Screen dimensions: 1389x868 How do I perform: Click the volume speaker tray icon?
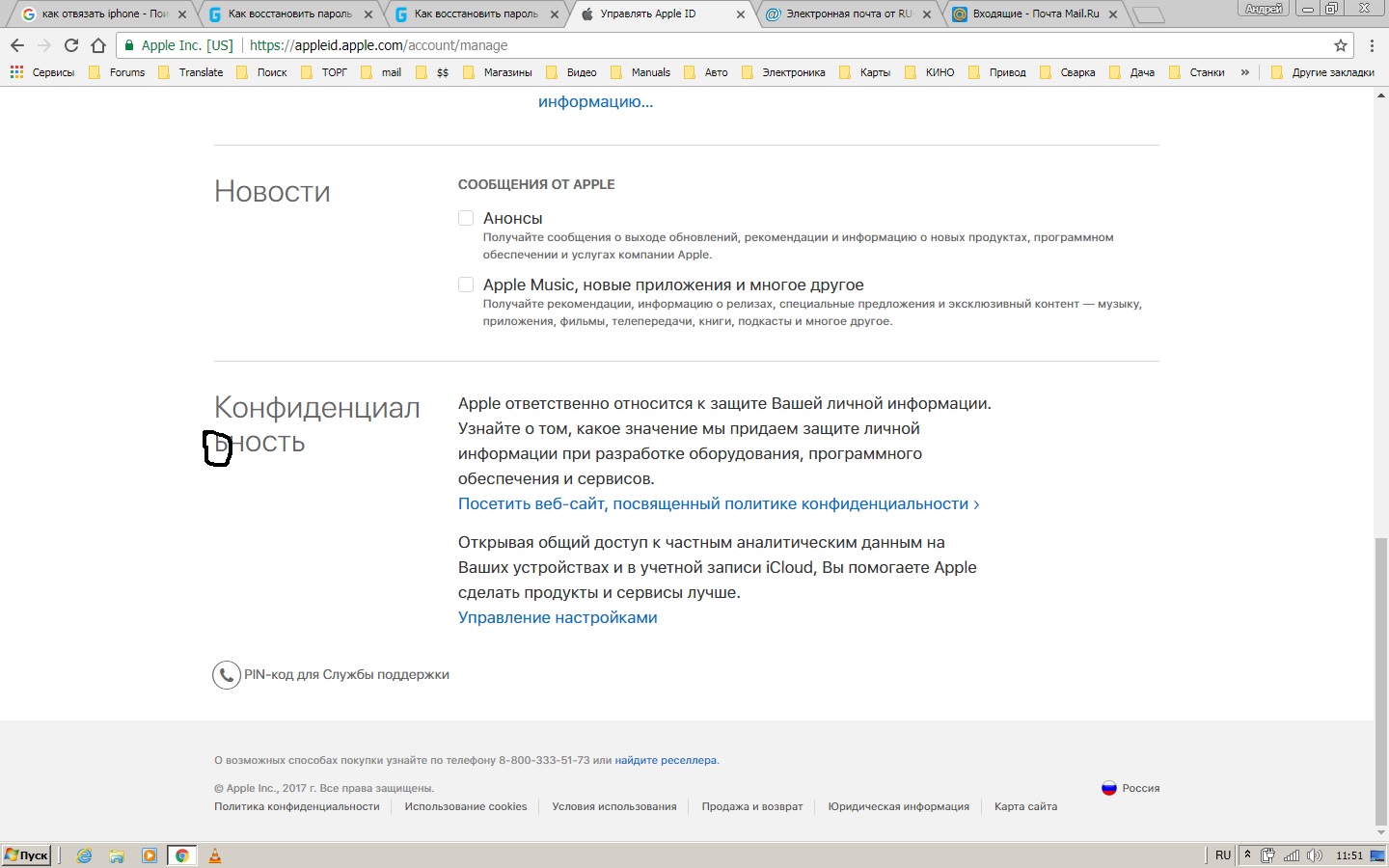(x=1315, y=855)
